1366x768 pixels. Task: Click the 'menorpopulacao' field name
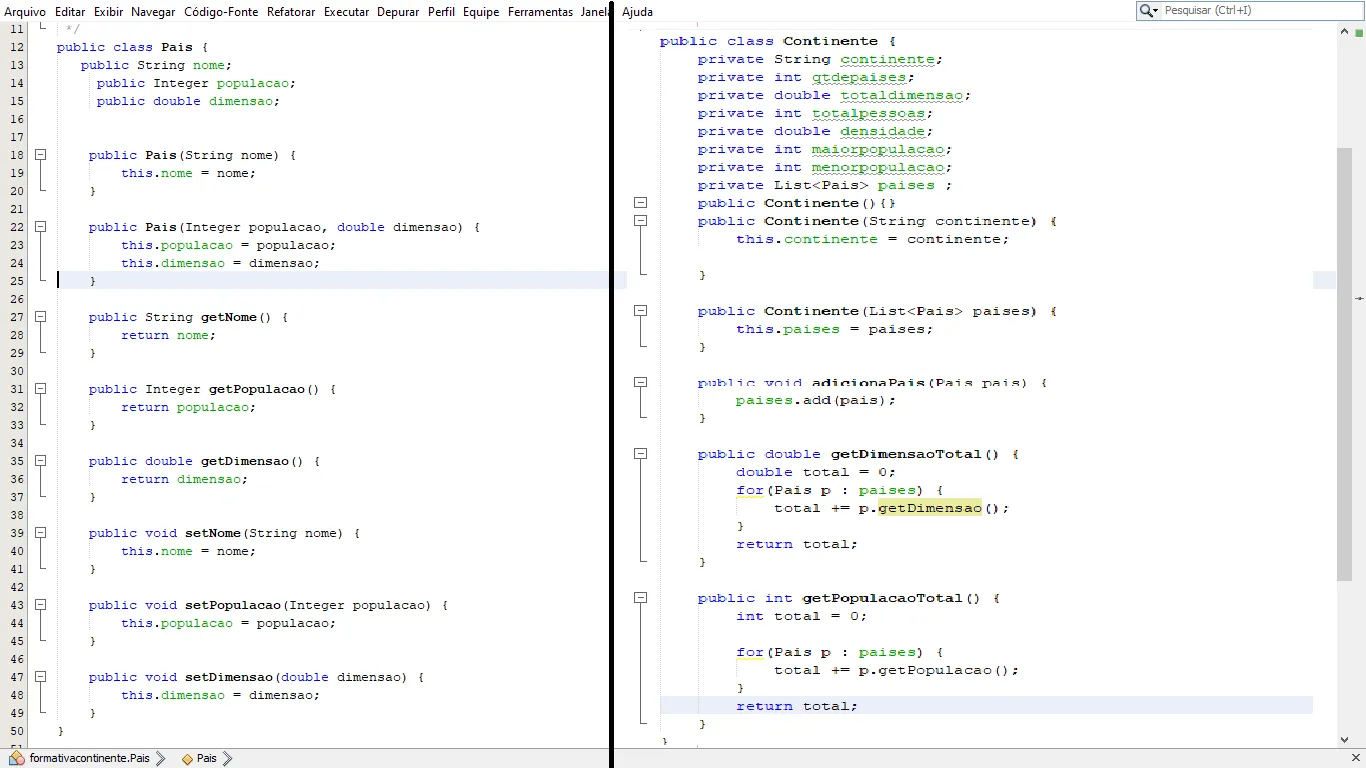(877, 167)
